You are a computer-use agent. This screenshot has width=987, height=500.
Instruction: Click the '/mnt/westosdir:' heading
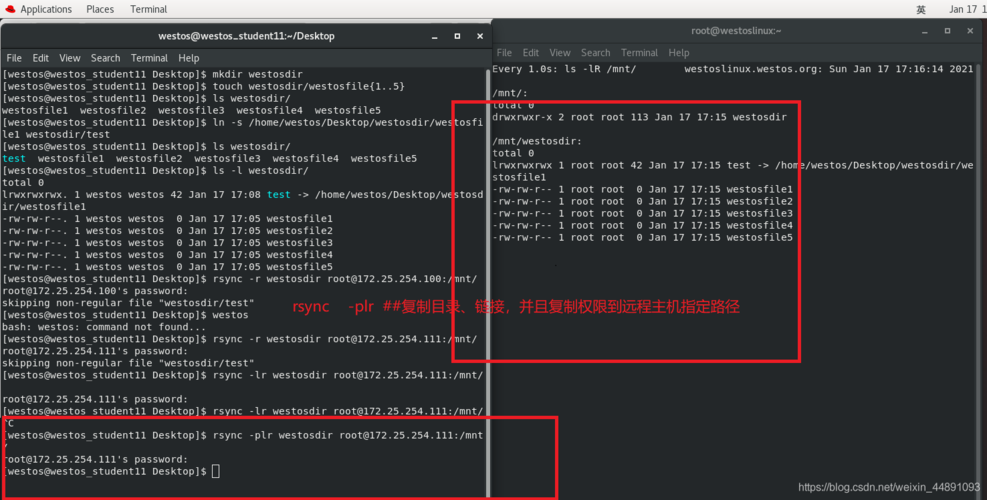coord(537,141)
